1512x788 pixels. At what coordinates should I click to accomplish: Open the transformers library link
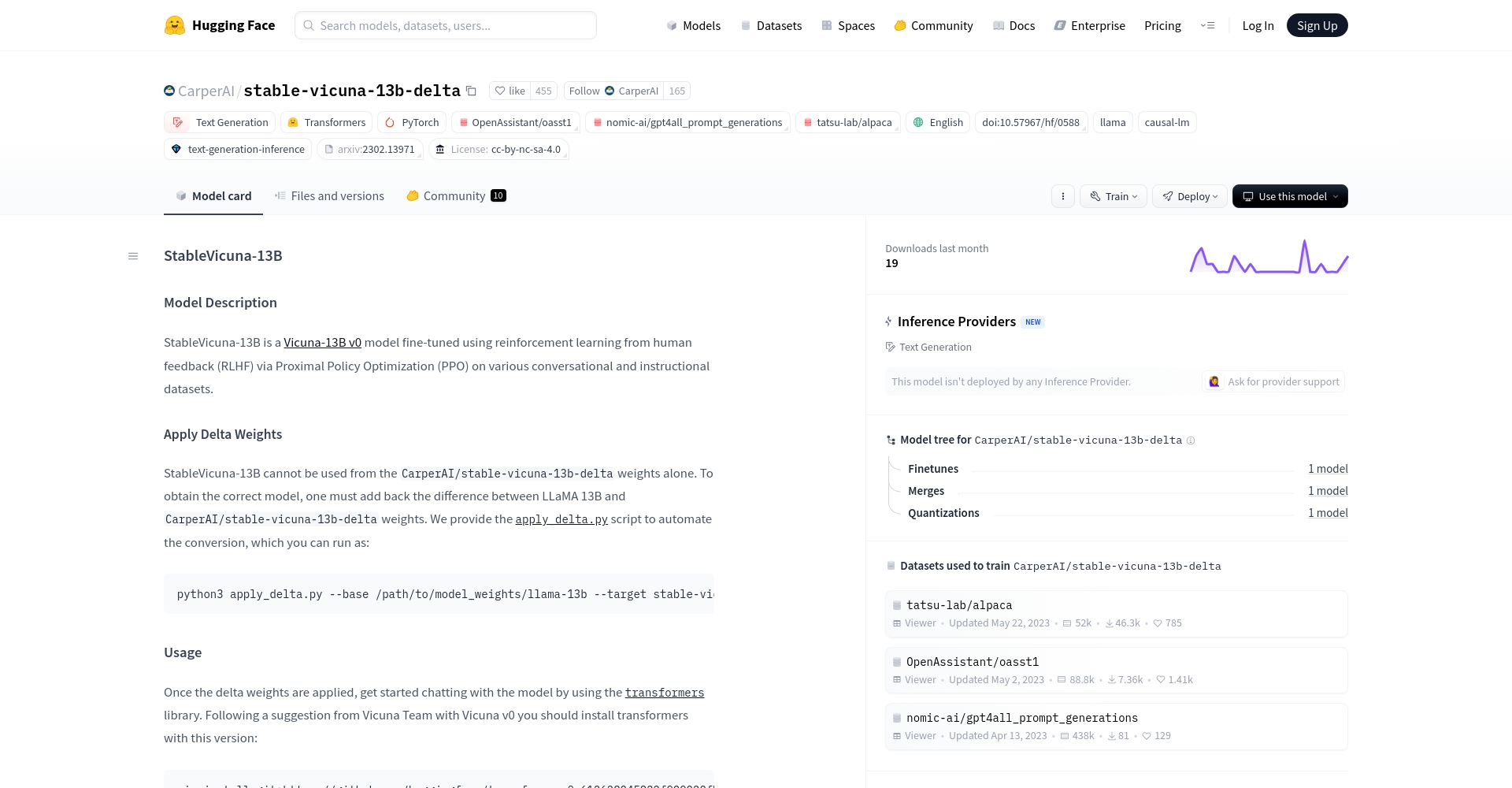point(665,693)
